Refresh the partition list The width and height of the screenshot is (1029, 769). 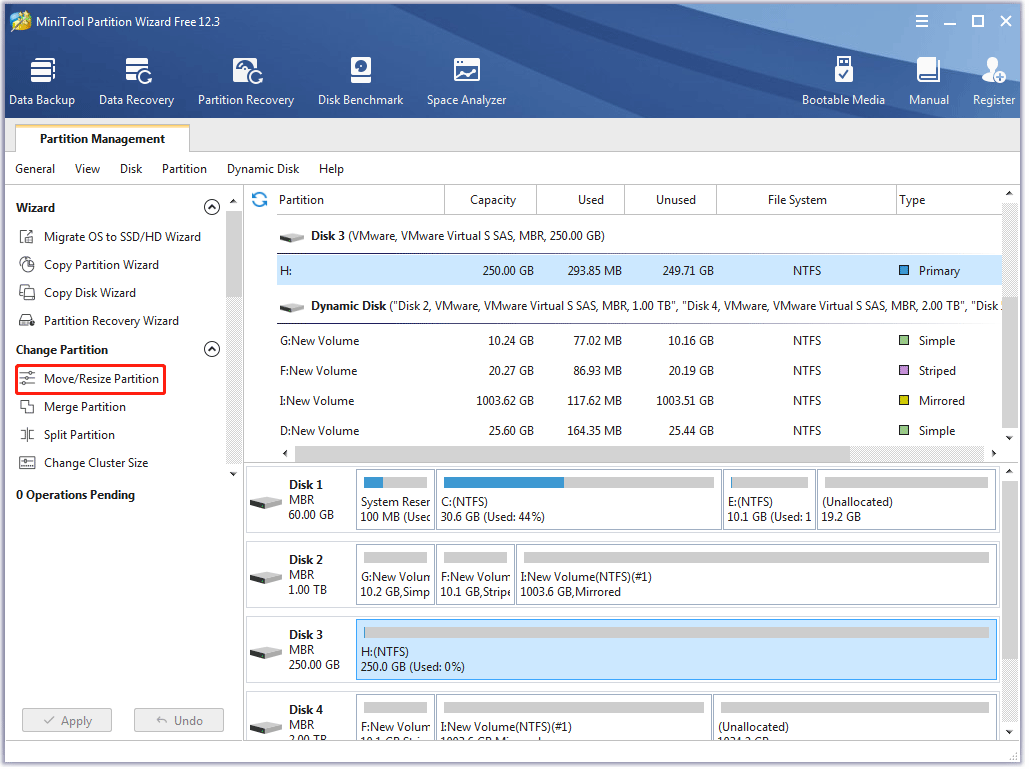[260, 200]
